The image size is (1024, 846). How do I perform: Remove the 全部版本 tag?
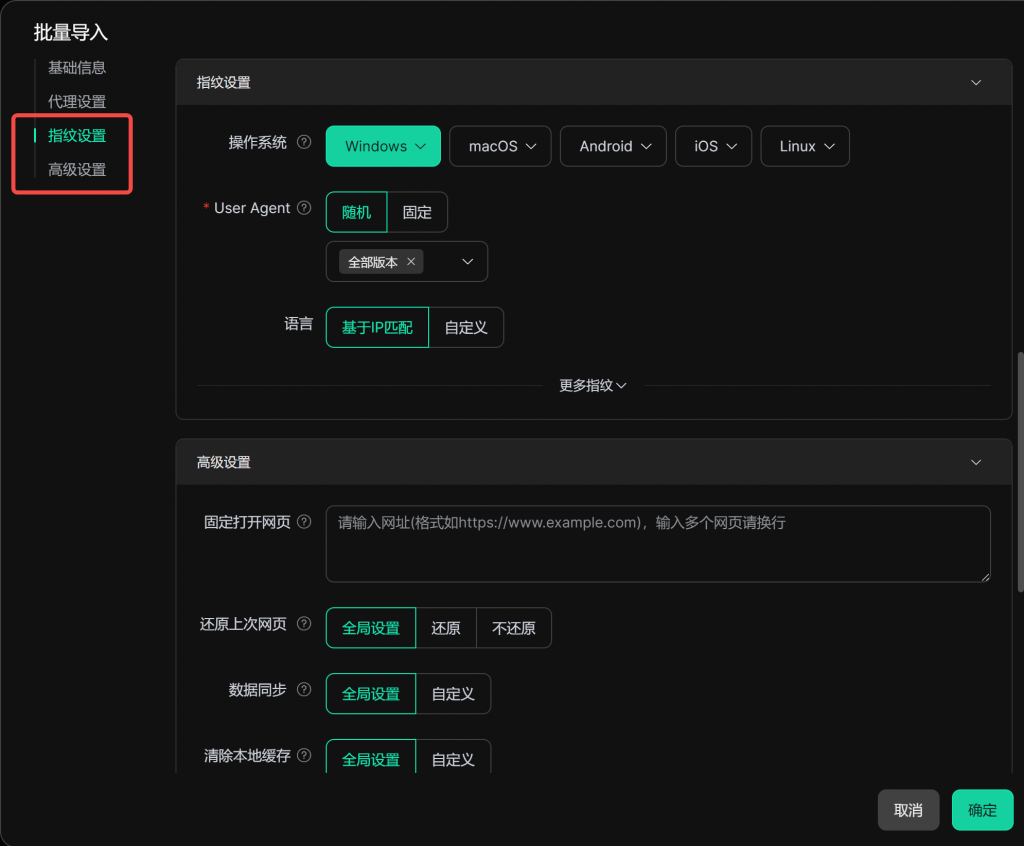pyautogui.click(x=411, y=262)
